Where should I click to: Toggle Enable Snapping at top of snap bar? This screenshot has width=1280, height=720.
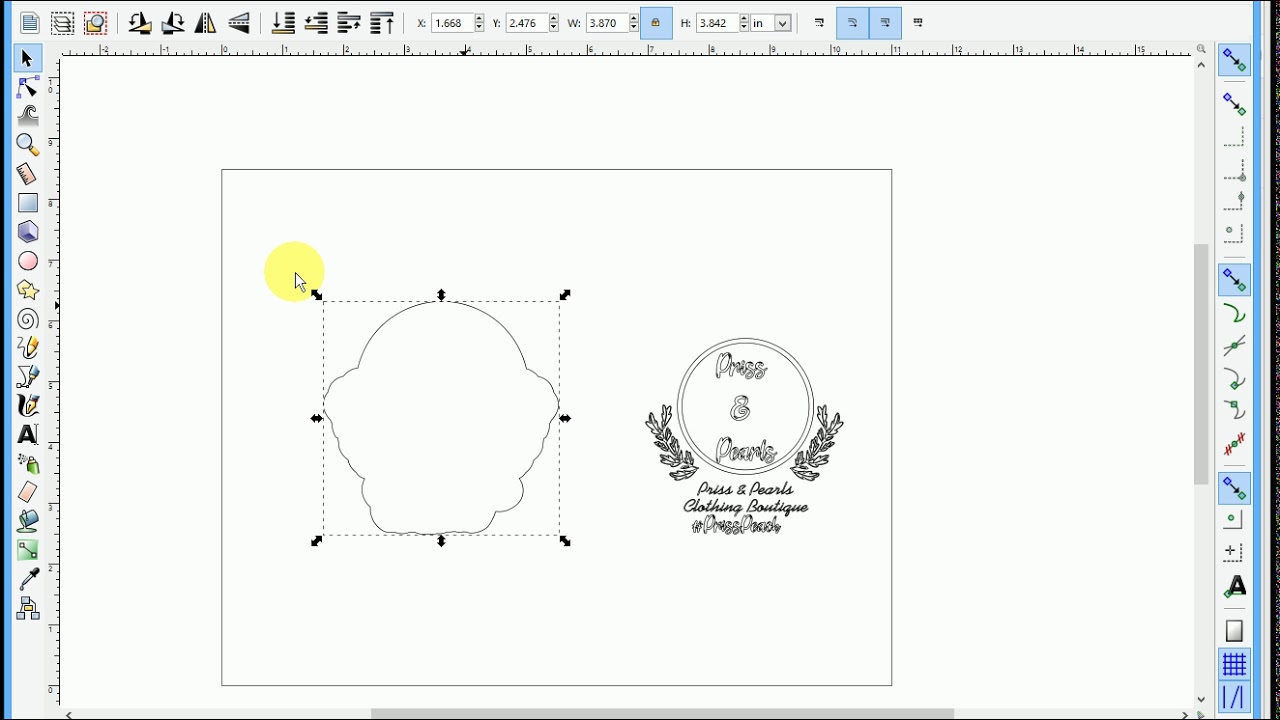click(1234, 61)
